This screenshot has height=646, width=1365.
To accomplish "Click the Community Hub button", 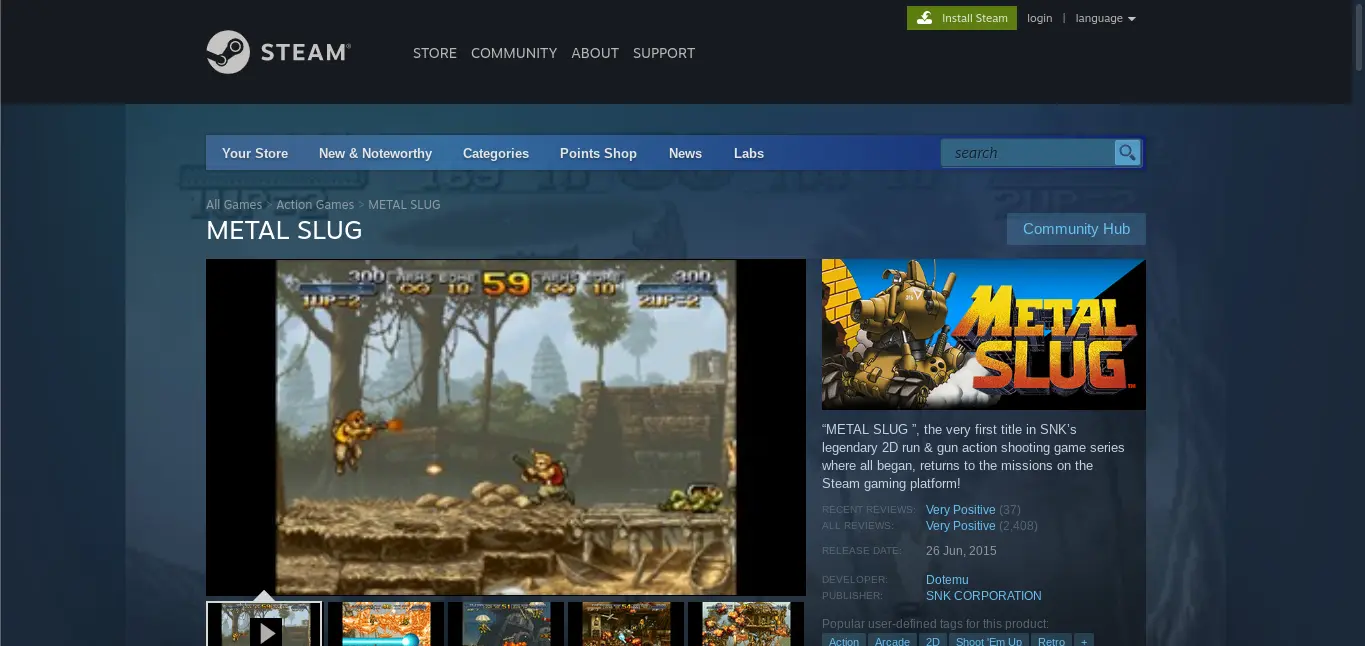I will (1076, 229).
